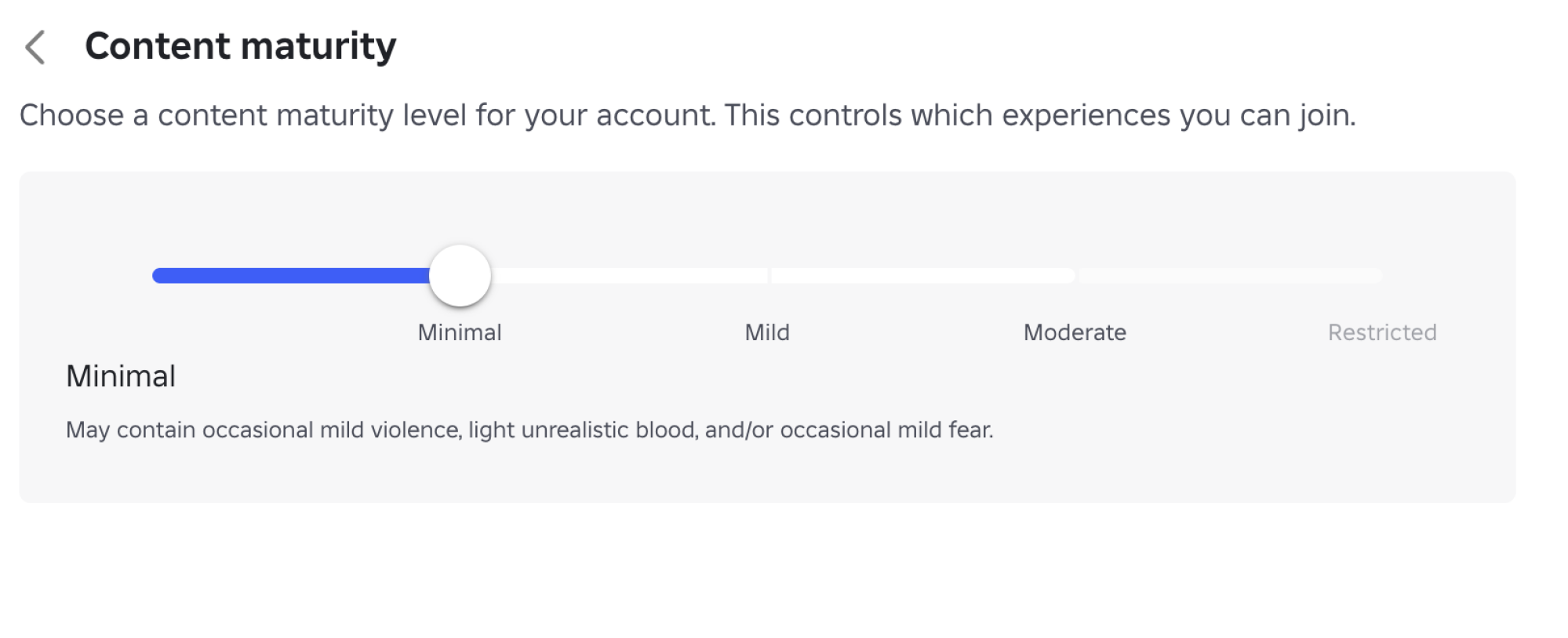Click the Moderate label under the slider
The height and width of the screenshot is (638, 1568).
[x=1075, y=332]
